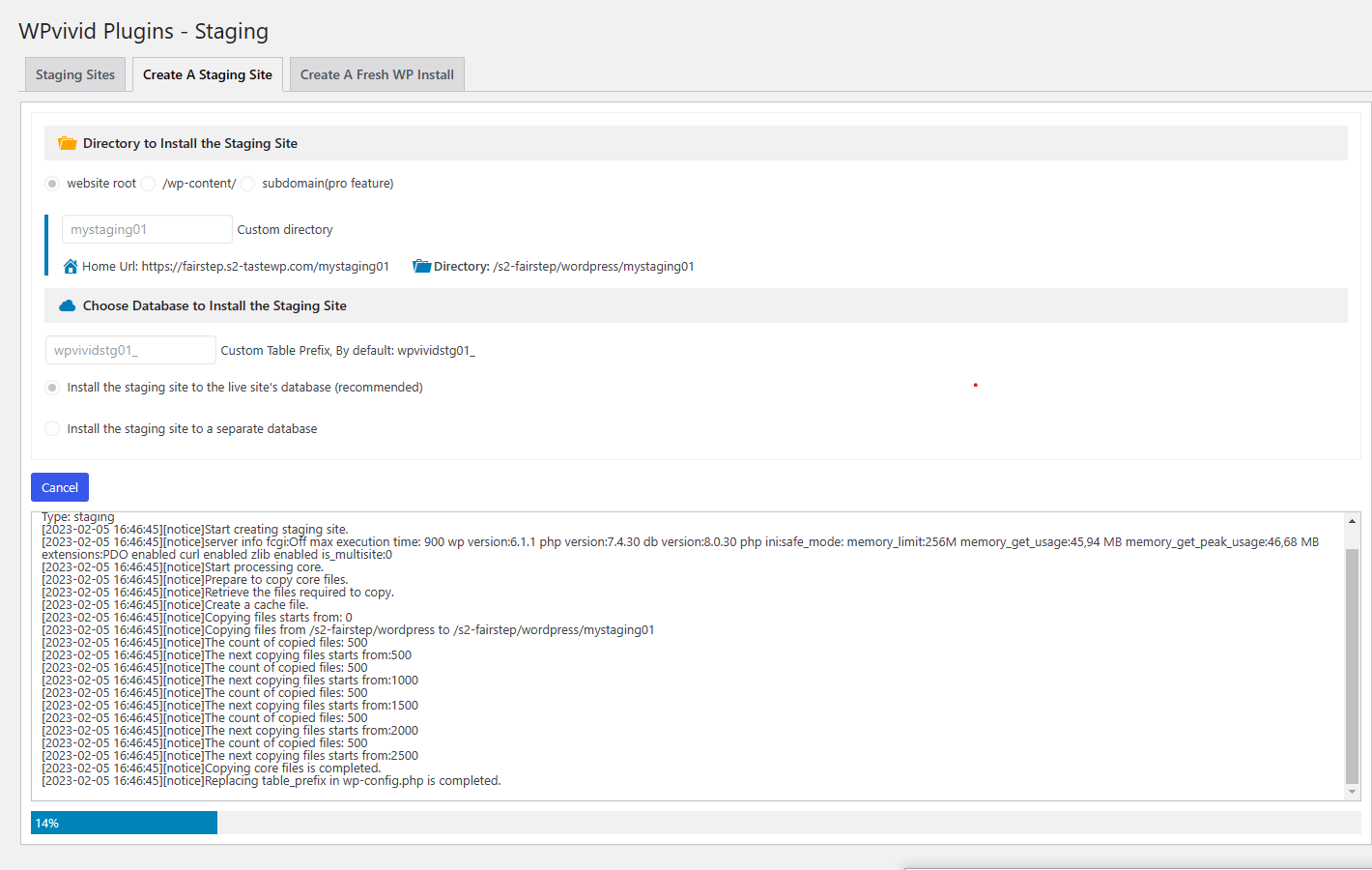
Task: Click the 'Copying core files is completed.' log line
Action: (x=212, y=768)
